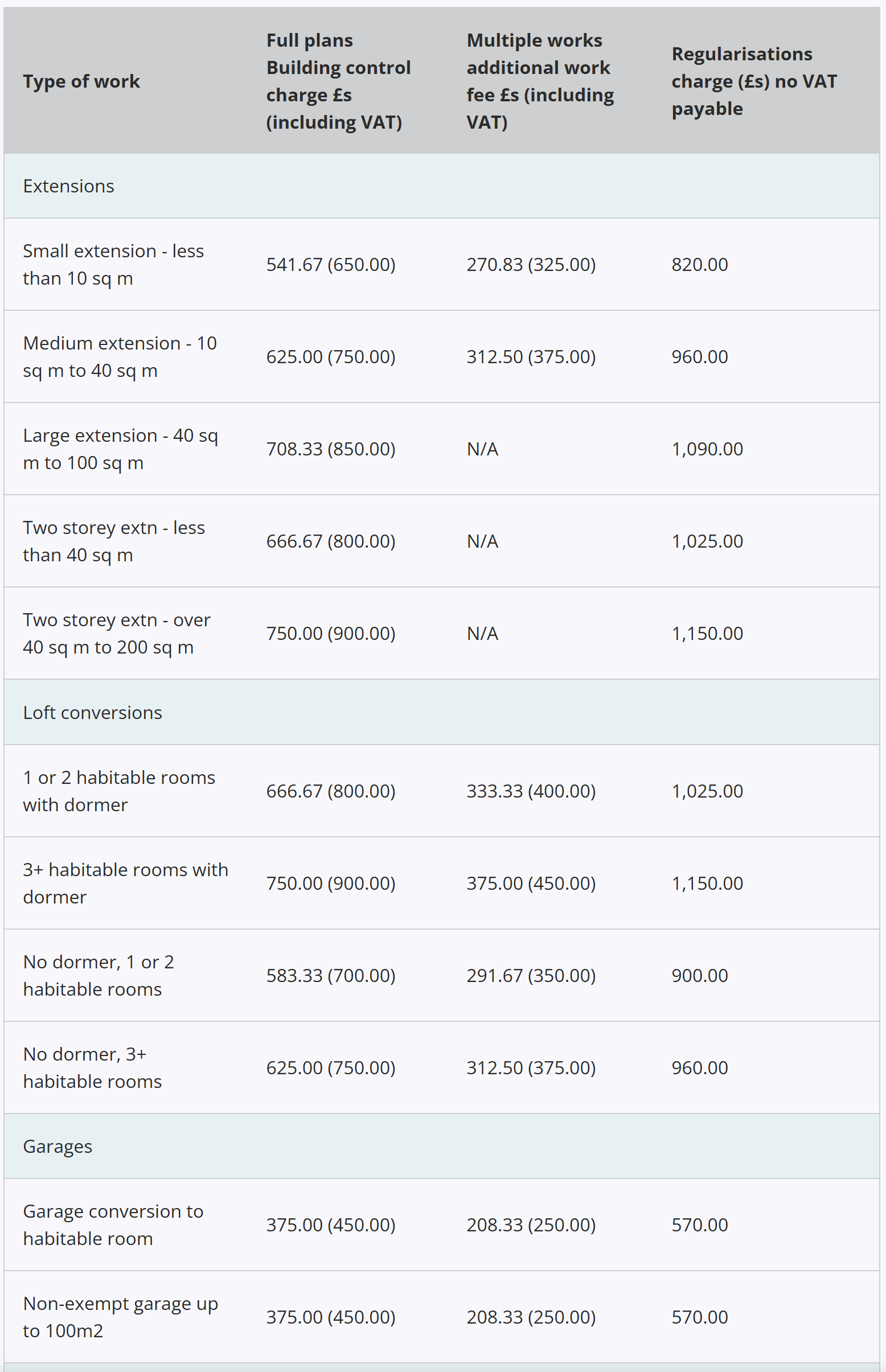Click the "Full plans Building control charge" header
Image resolution: width=886 pixels, height=1372 pixels.
[338, 81]
